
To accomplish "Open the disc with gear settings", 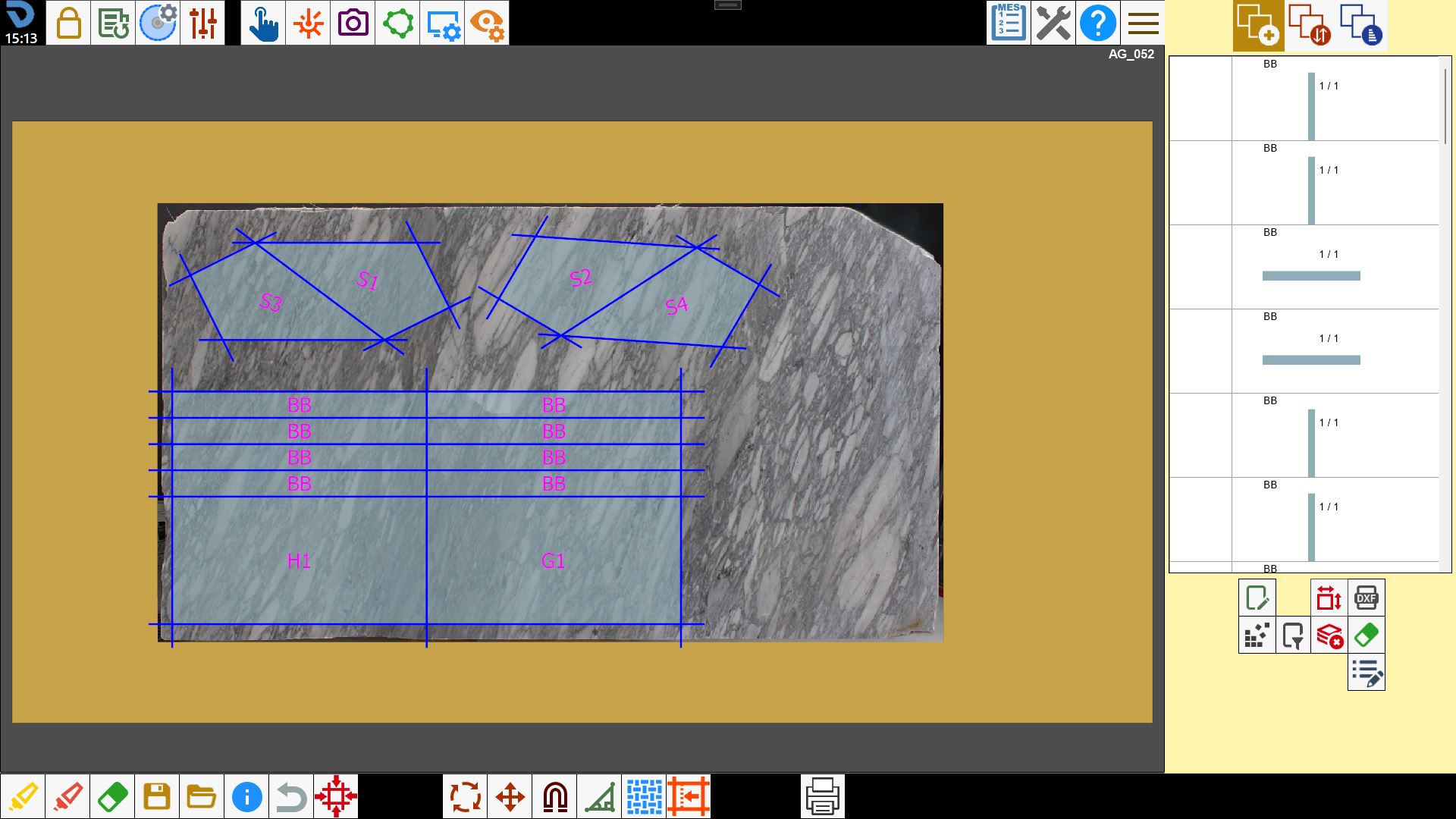I will (x=158, y=23).
